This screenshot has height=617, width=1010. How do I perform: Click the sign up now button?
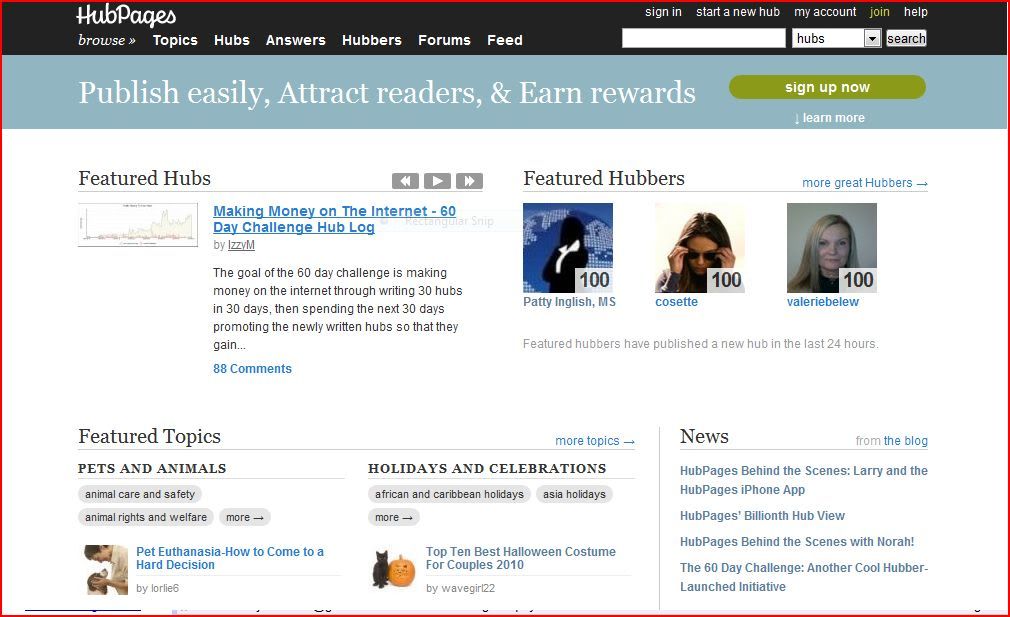[x=827, y=87]
